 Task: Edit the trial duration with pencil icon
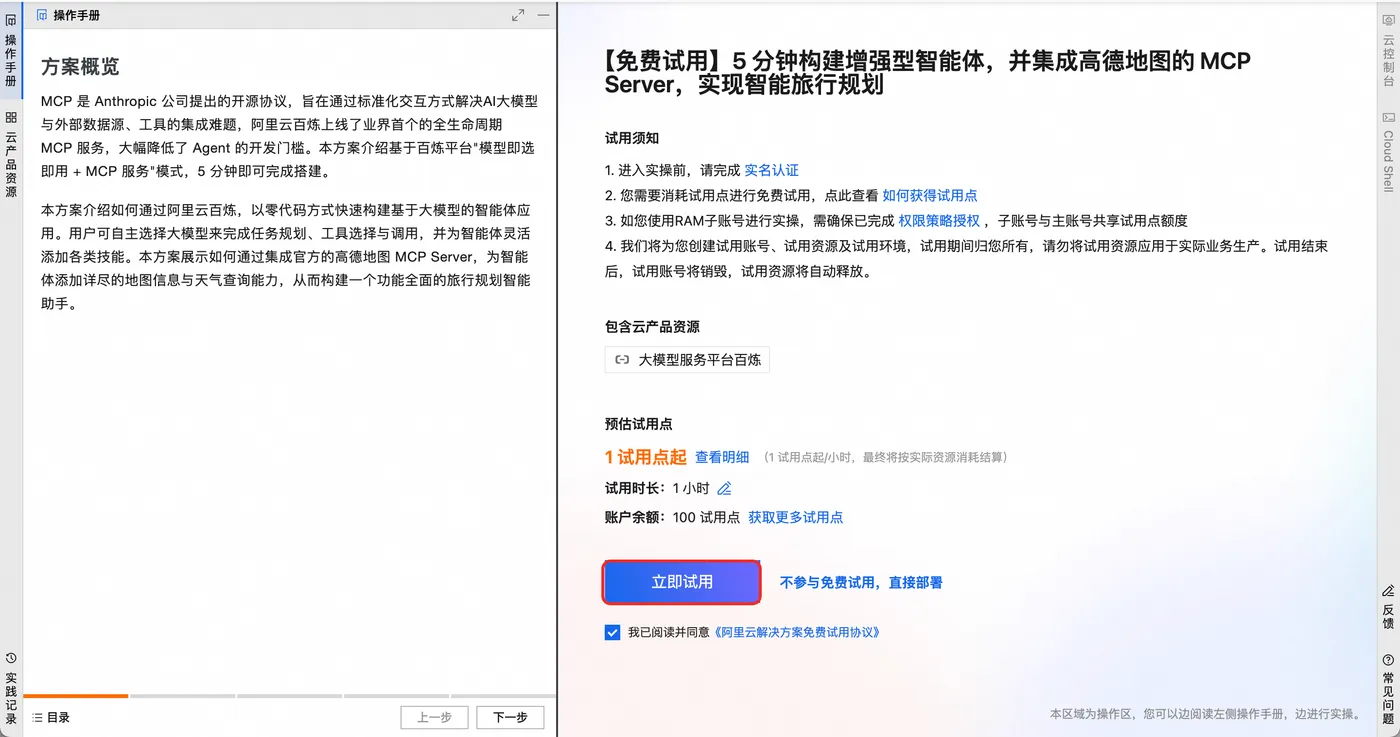point(725,488)
